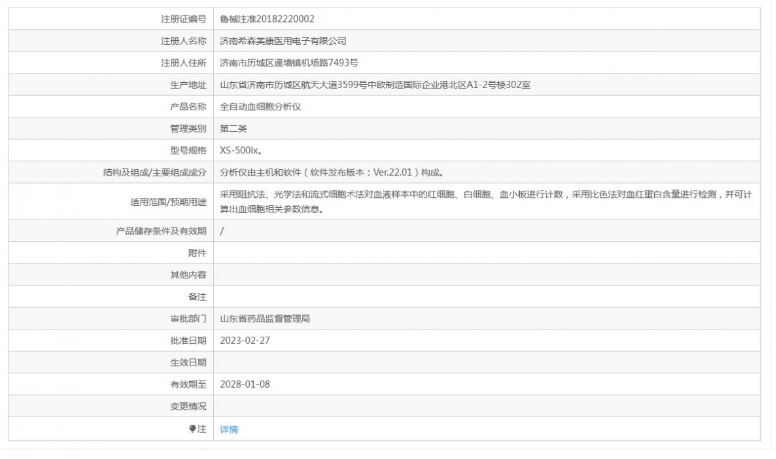The image size is (776, 459).
Task: Click the 注册证编号 label
Action: coord(183,19)
